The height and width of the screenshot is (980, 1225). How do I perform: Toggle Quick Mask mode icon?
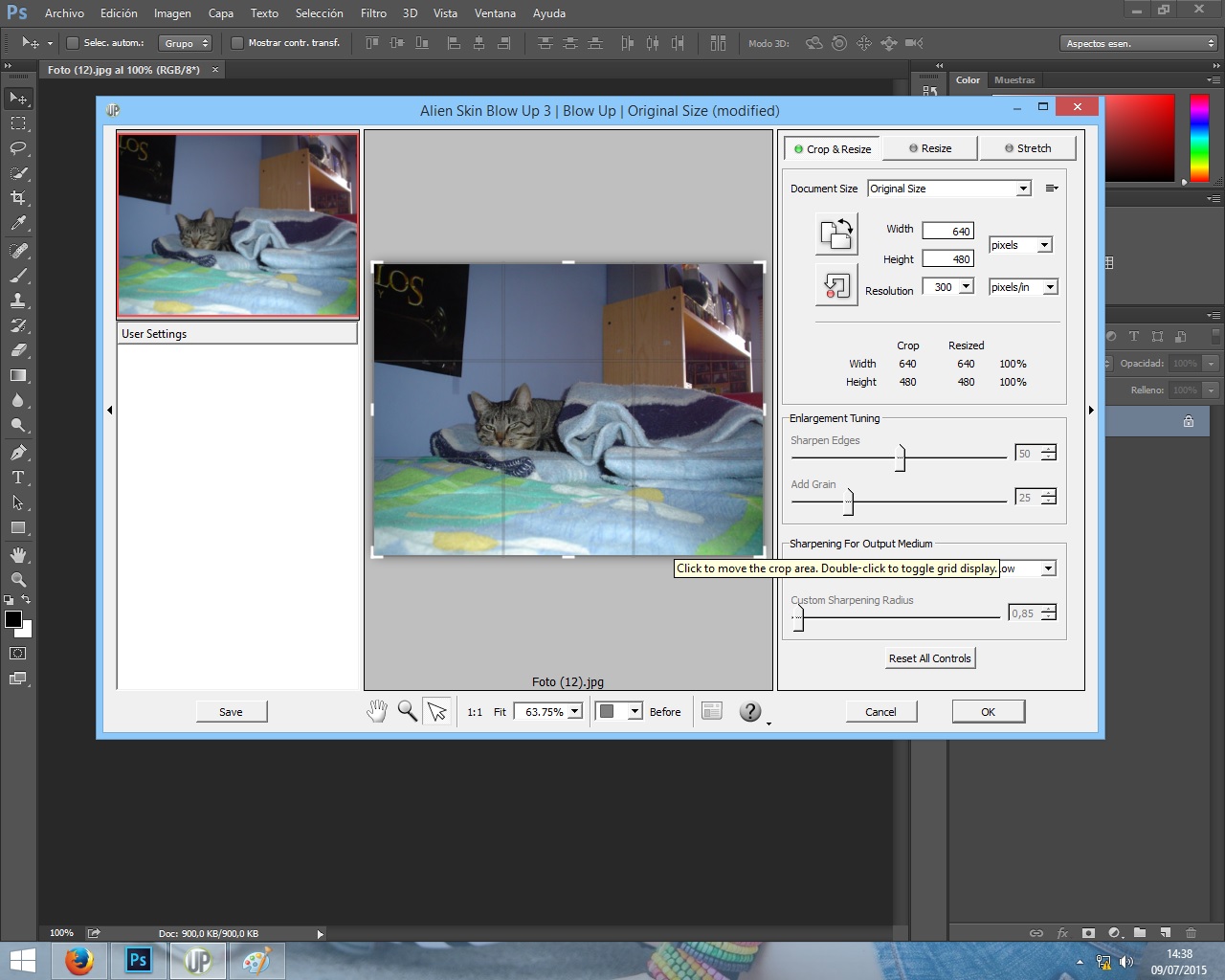(18, 654)
